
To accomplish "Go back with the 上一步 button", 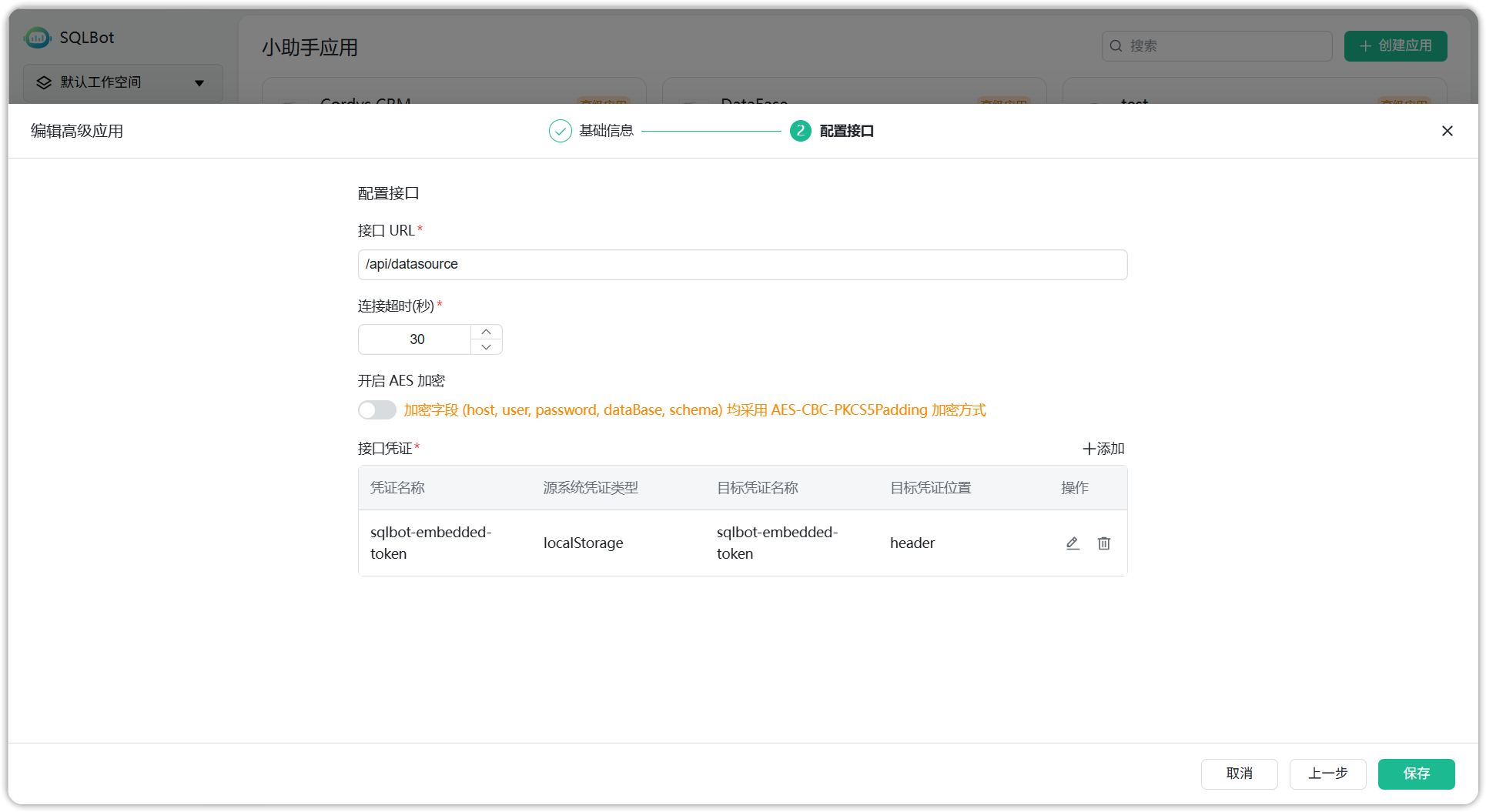I will click(1328, 774).
